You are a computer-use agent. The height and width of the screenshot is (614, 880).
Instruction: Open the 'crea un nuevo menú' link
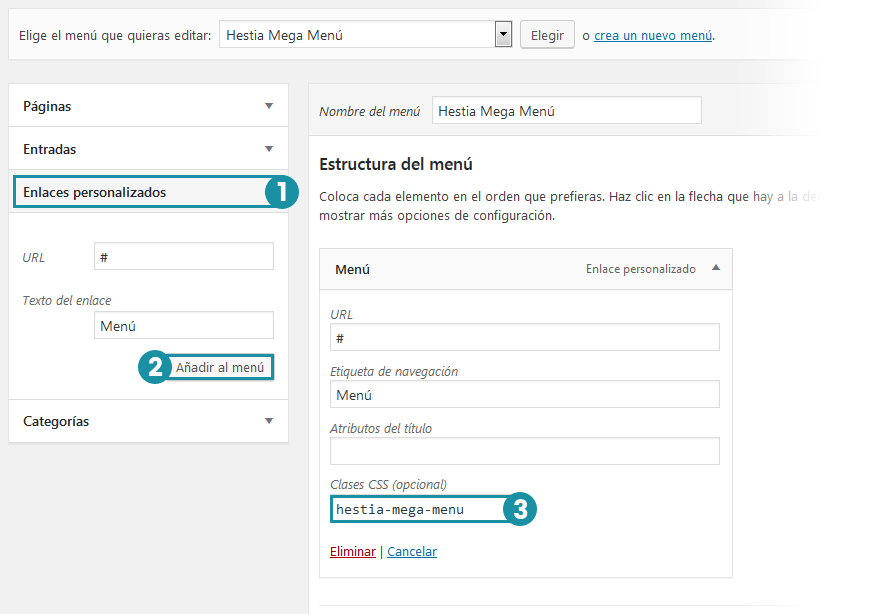(x=653, y=36)
